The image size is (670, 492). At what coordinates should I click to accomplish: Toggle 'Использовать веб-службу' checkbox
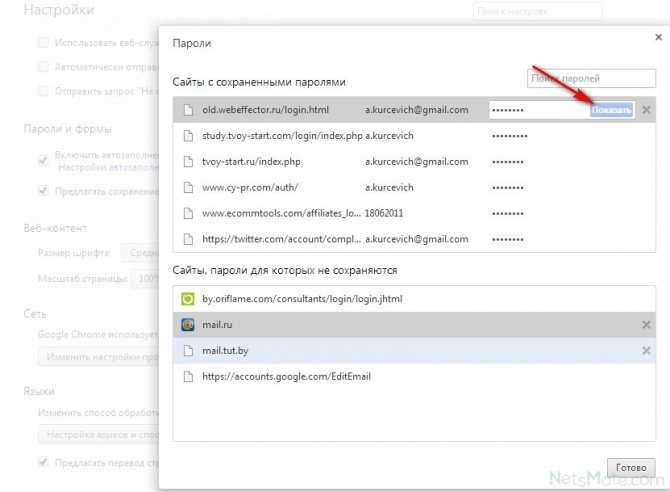[42, 43]
